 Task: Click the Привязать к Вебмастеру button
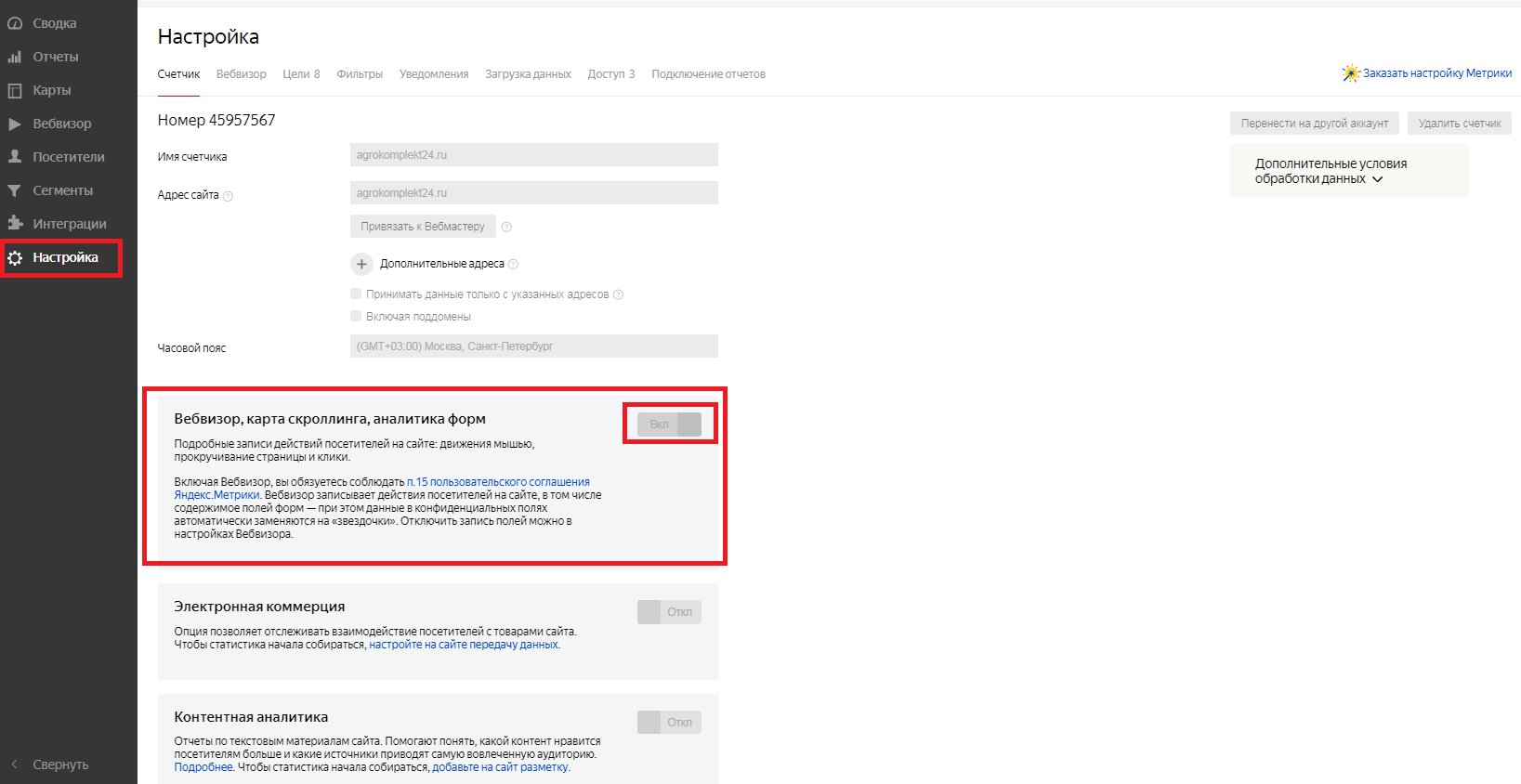pos(423,227)
